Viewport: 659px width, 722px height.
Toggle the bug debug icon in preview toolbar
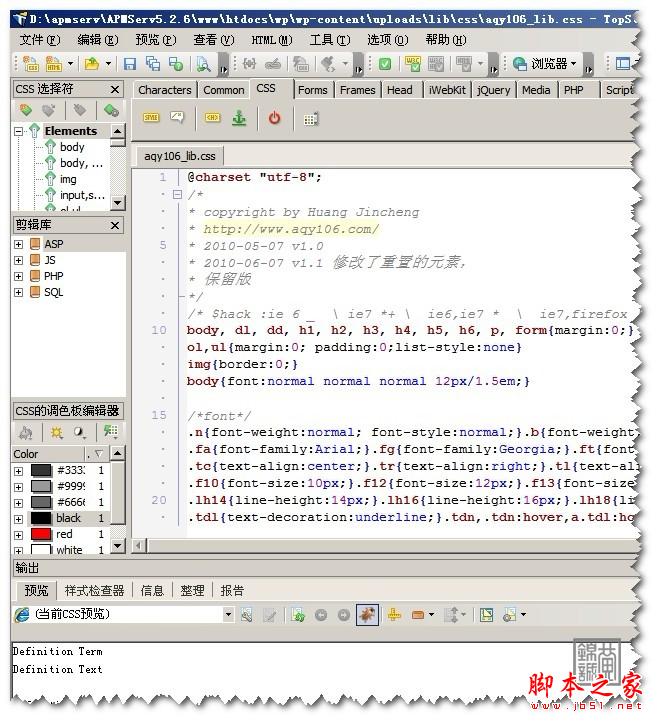pos(367,615)
